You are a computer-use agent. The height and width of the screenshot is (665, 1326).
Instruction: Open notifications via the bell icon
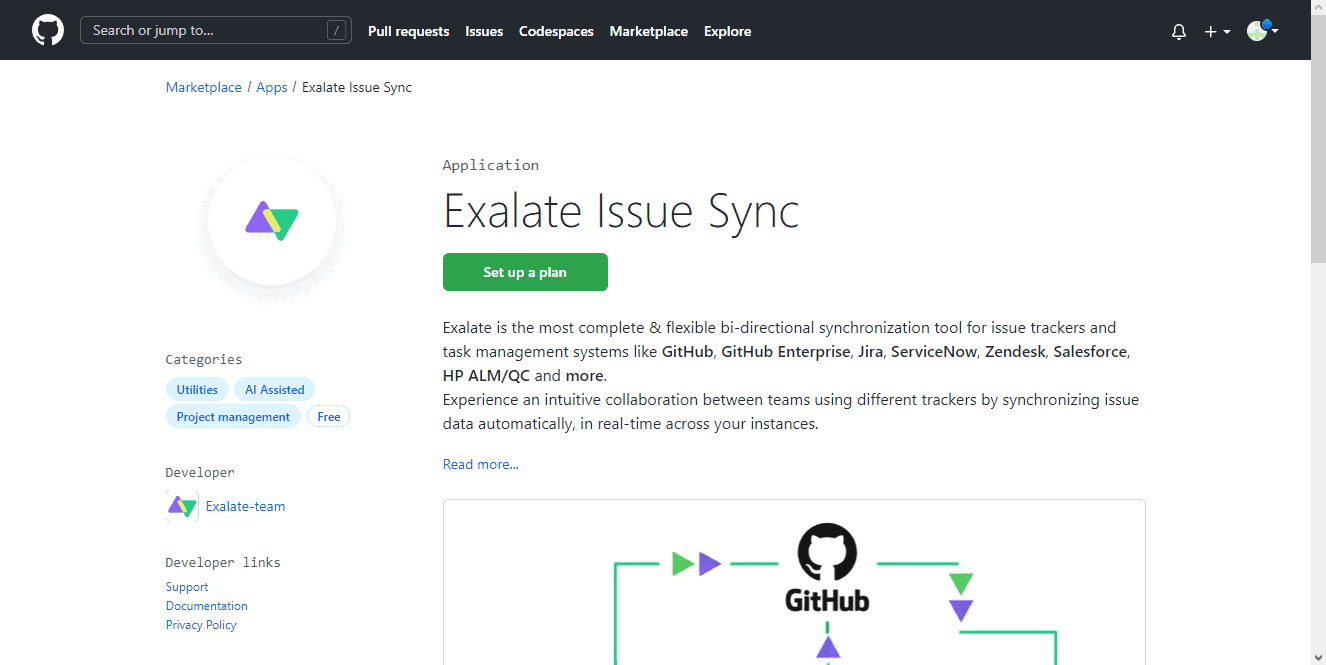(1178, 31)
